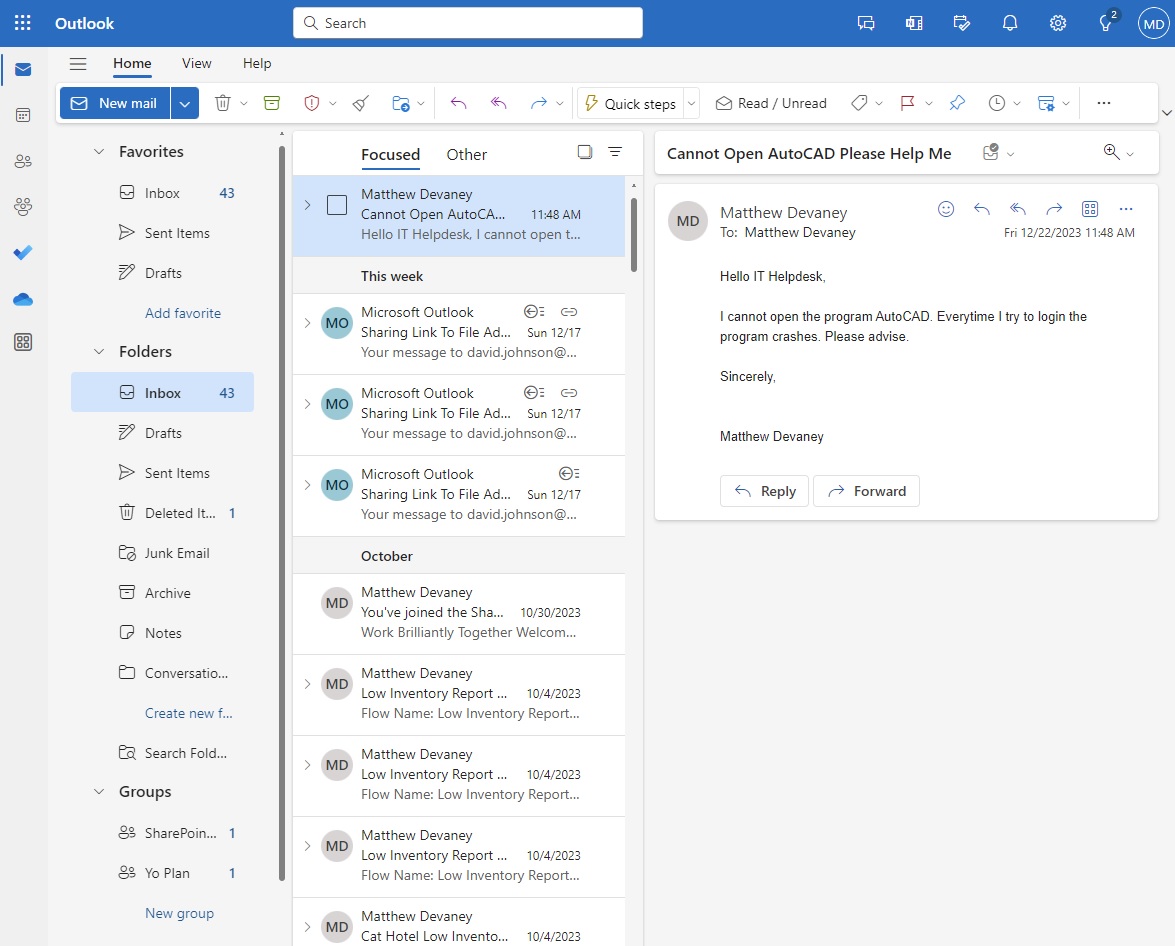Click the Reply button below the email
This screenshot has height=946, width=1175.
coord(764,491)
